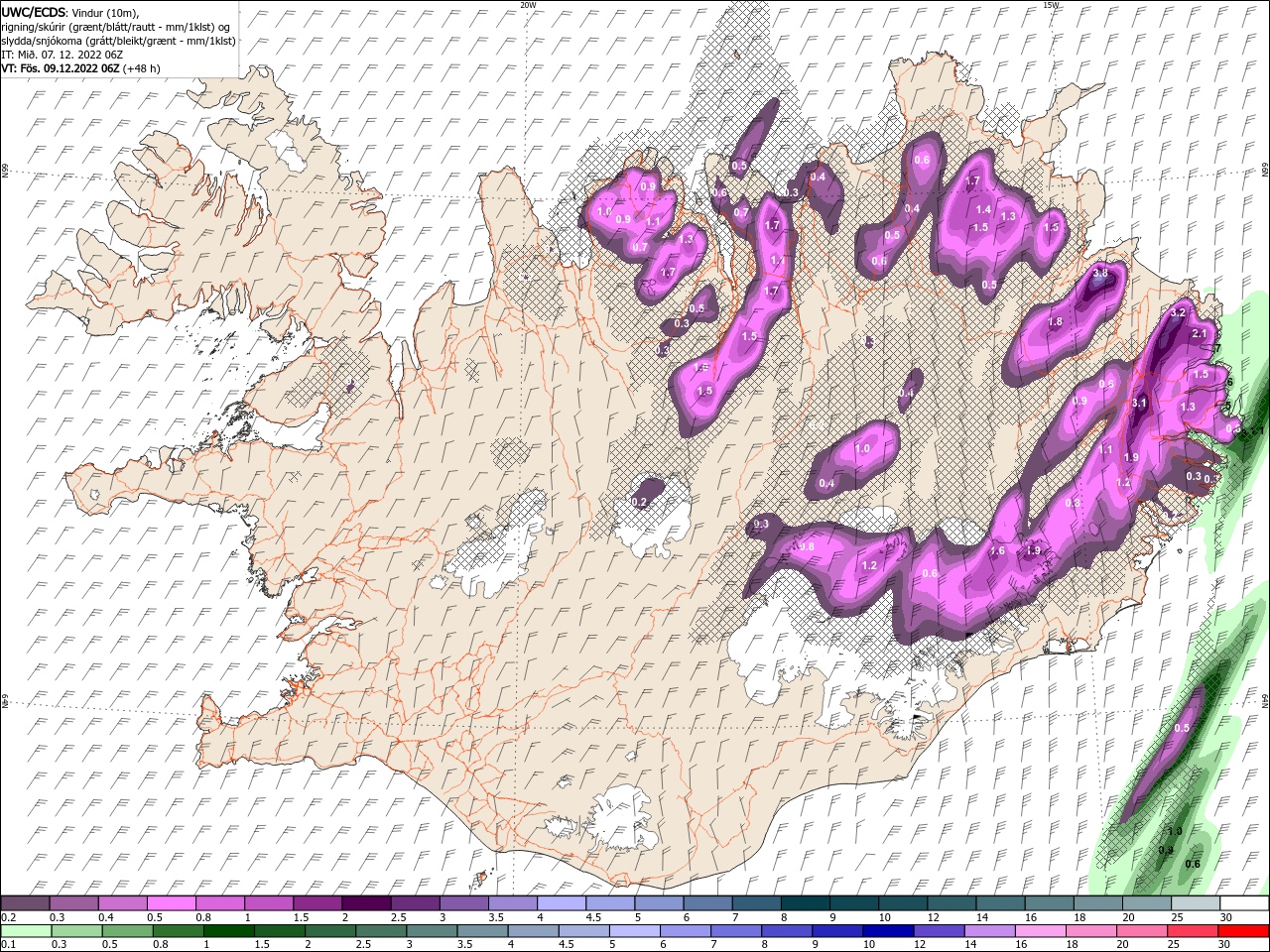Viewport: 1270px width, 952px height.
Task: Click the bright red 30 swatch in the lower legend
Action: click(1244, 931)
